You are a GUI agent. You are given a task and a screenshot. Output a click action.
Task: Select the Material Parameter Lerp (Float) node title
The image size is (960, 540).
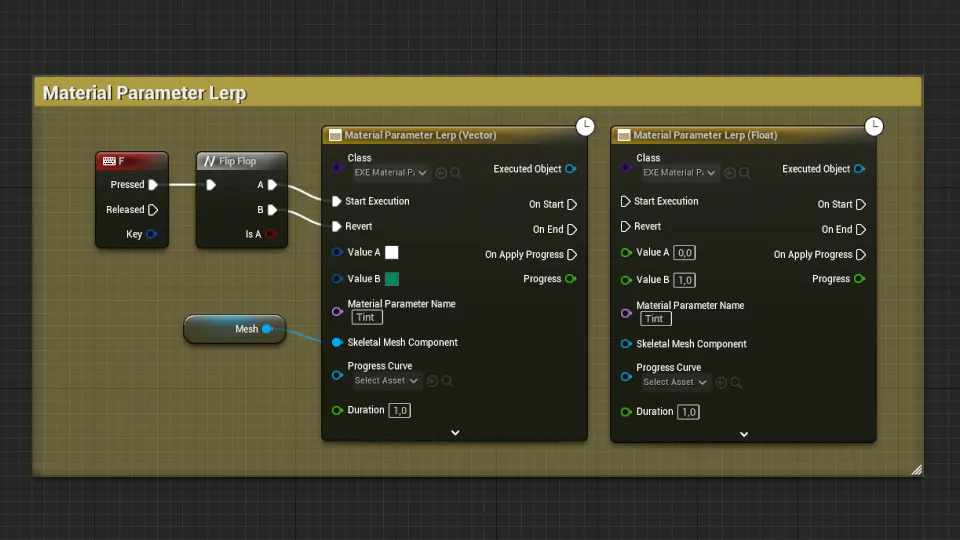pos(705,135)
